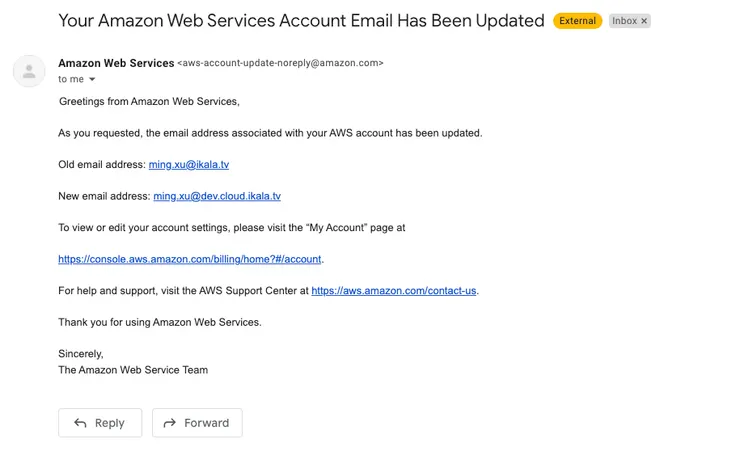
Task: Click the sender name Amazon Web Services
Action: coord(115,62)
